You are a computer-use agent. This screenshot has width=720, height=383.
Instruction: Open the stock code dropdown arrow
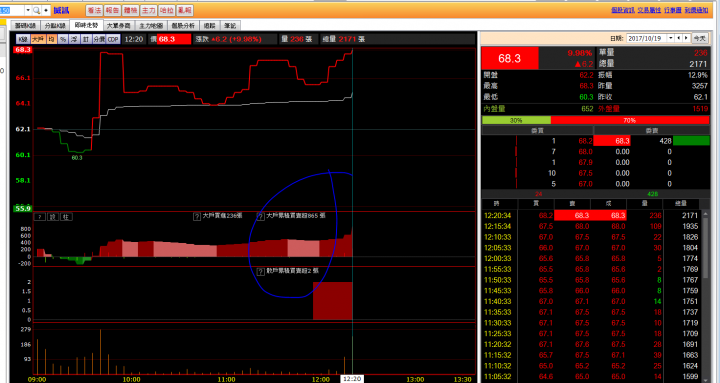pyautogui.click(x=28, y=10)
